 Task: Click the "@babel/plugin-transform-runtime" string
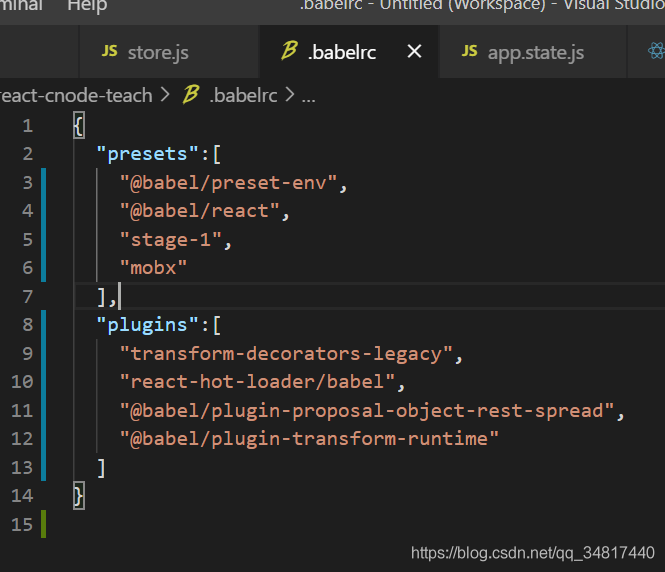[x=309, y=438]
